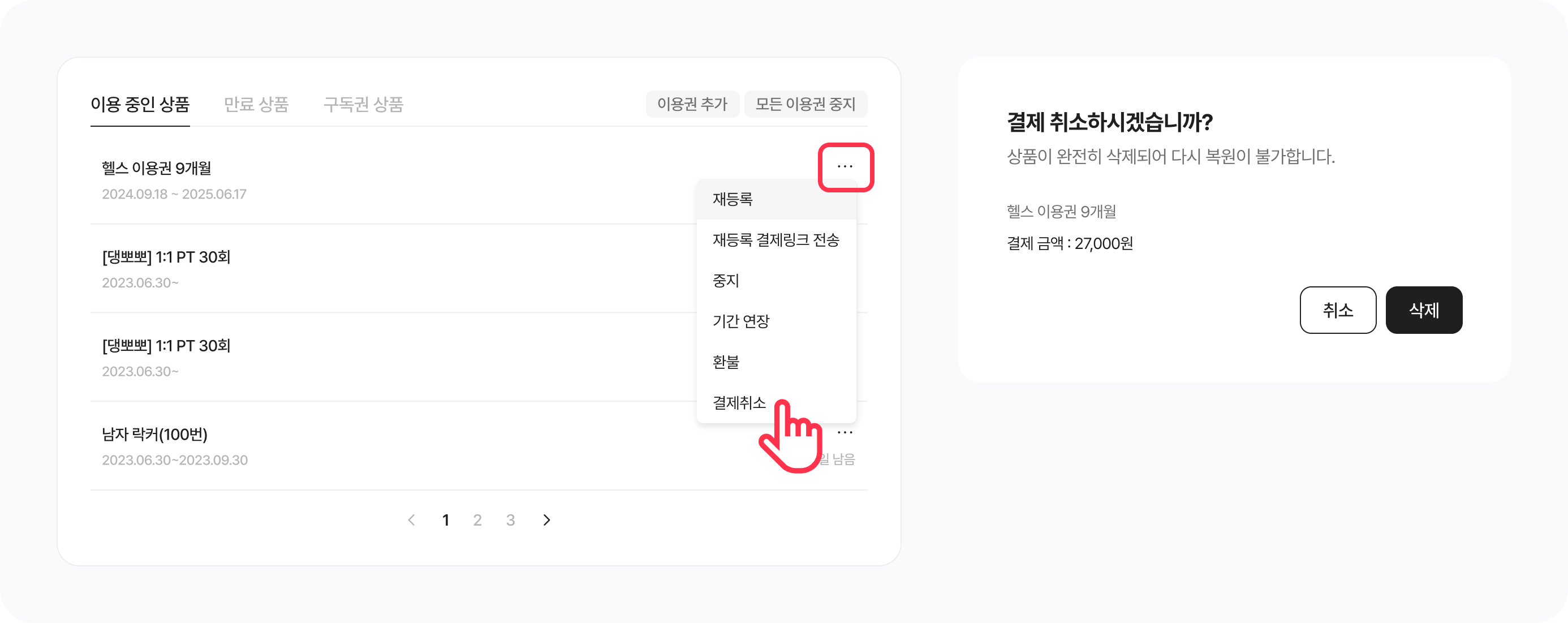The height and width of the screenshot is (623, 1568).
Task: Select 재등록 from the dropdown menu
Action: [733, 199]
